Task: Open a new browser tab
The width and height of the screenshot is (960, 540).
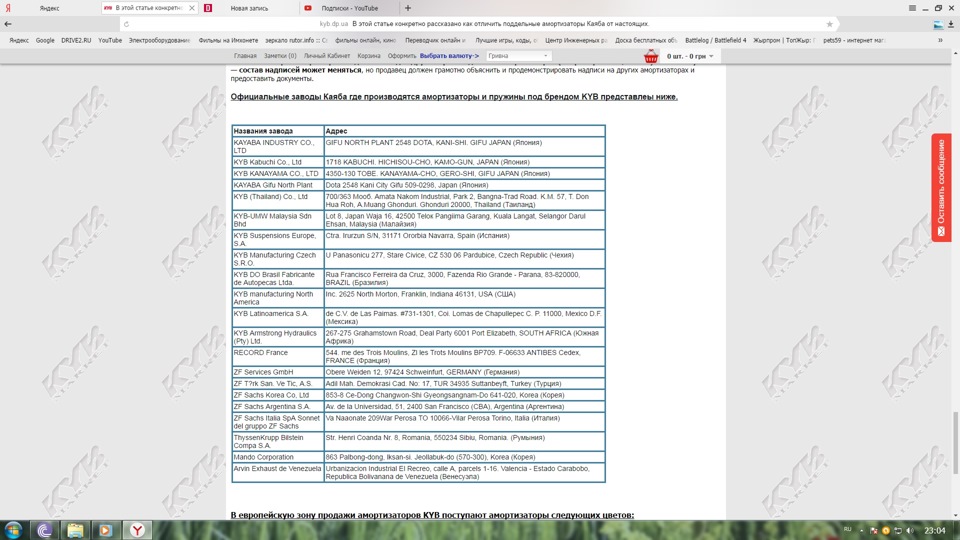Action: pyautogui.click(x=408, y=8)
